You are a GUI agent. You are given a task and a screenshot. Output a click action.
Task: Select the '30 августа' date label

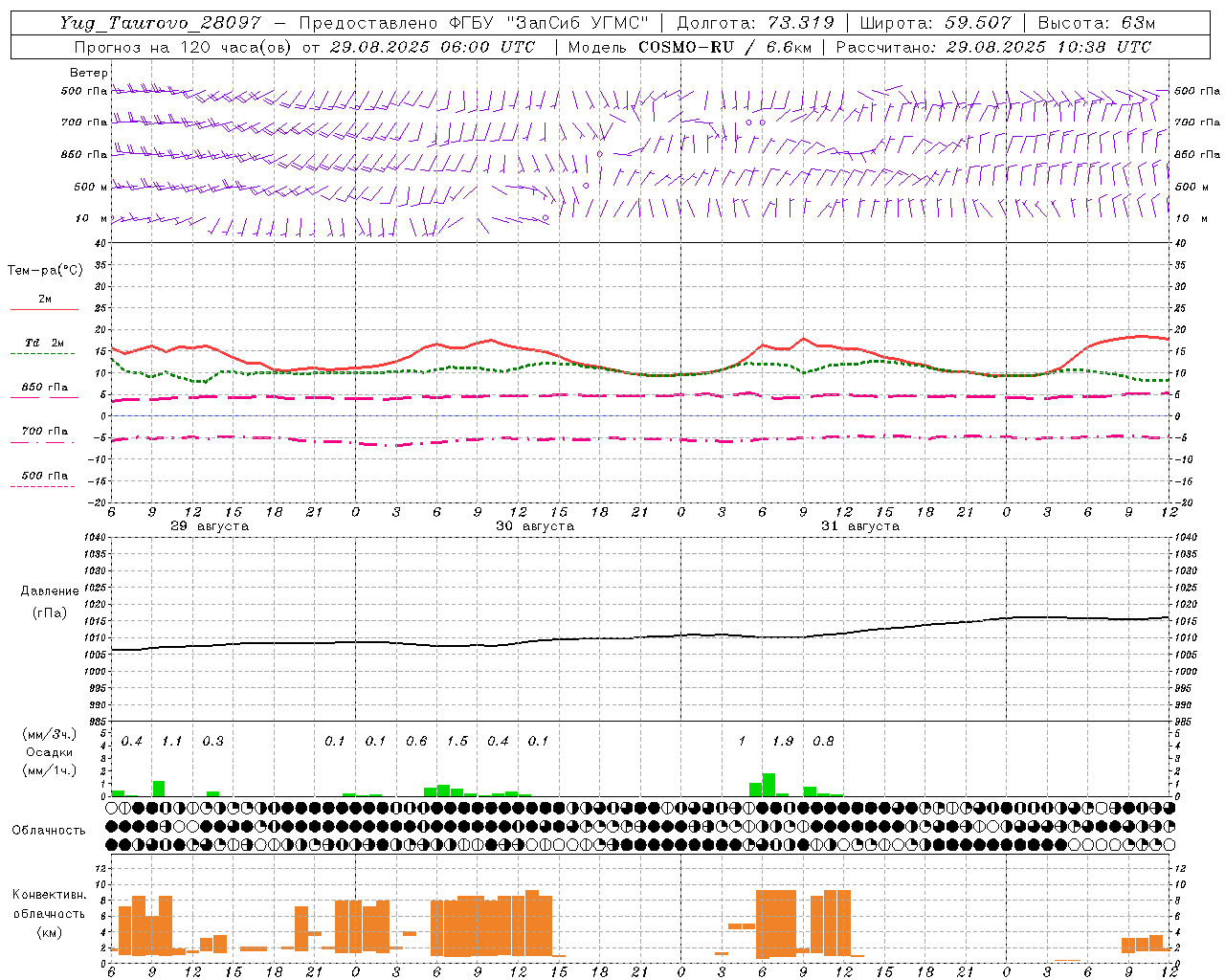tap(535, 526)
